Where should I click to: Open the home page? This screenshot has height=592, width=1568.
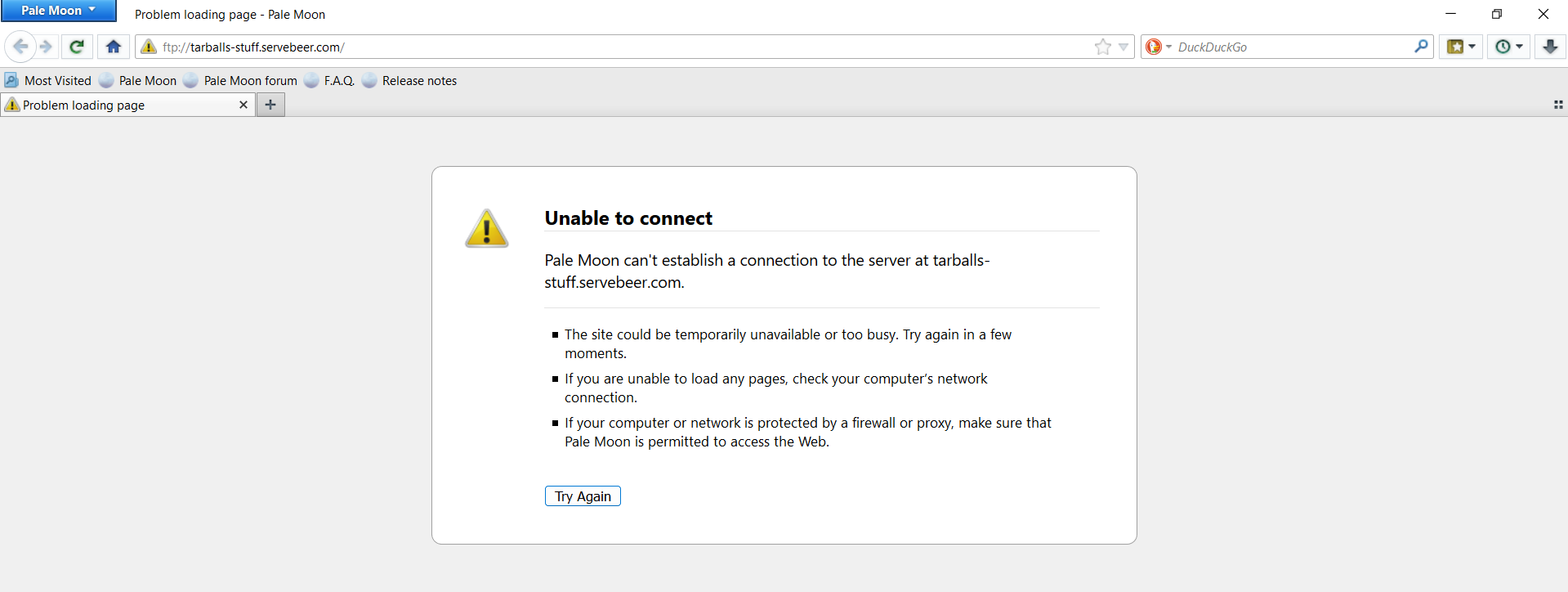coord(114,47)
